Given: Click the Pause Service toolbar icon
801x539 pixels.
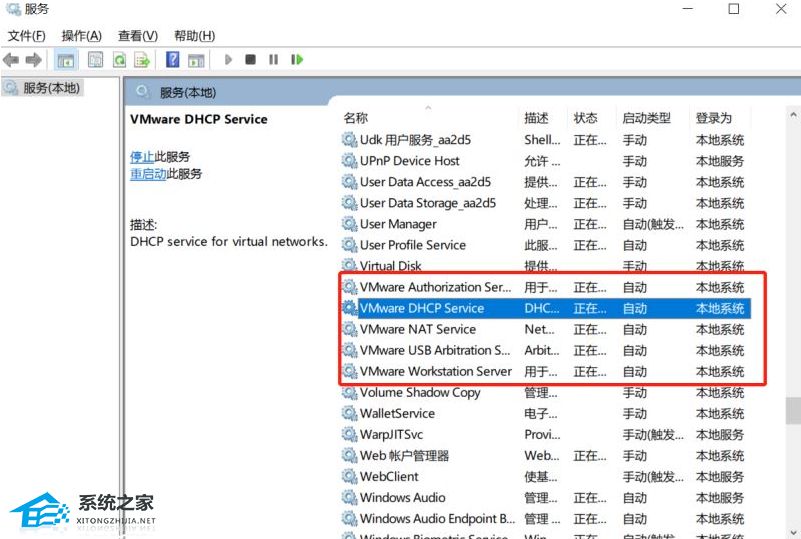Looking at the screenshot, I should coord(273,60).
